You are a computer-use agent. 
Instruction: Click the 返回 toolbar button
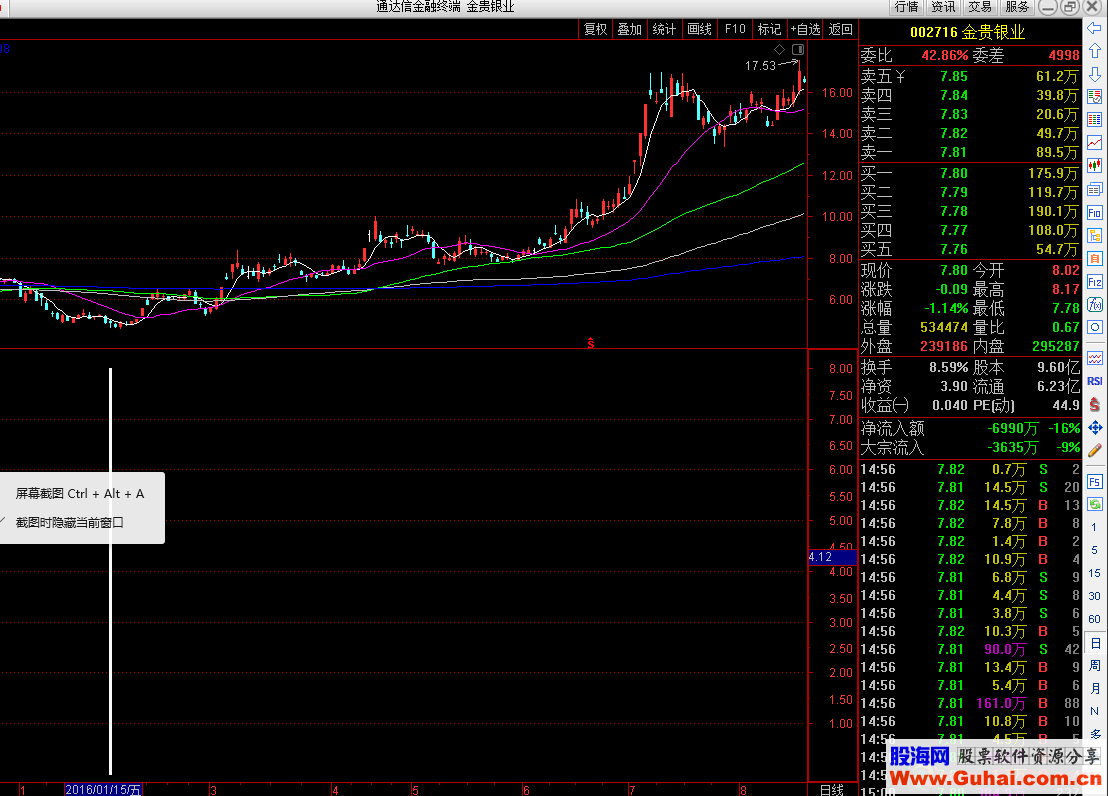[841, 29]
